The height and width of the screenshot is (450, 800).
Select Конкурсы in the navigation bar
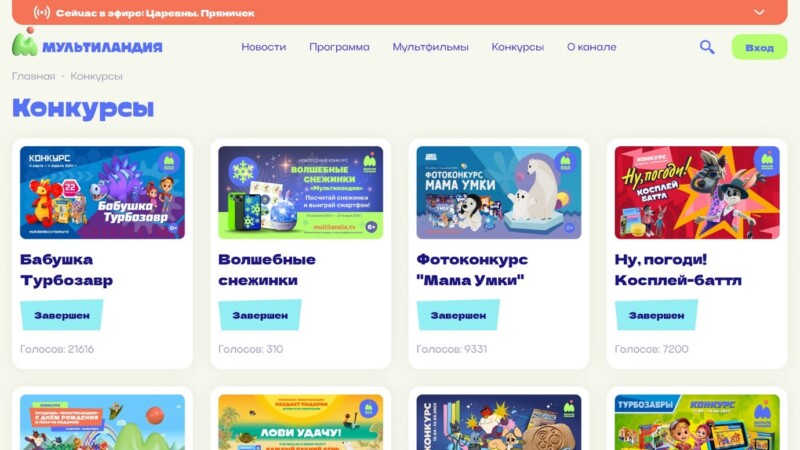pos(517,47)
